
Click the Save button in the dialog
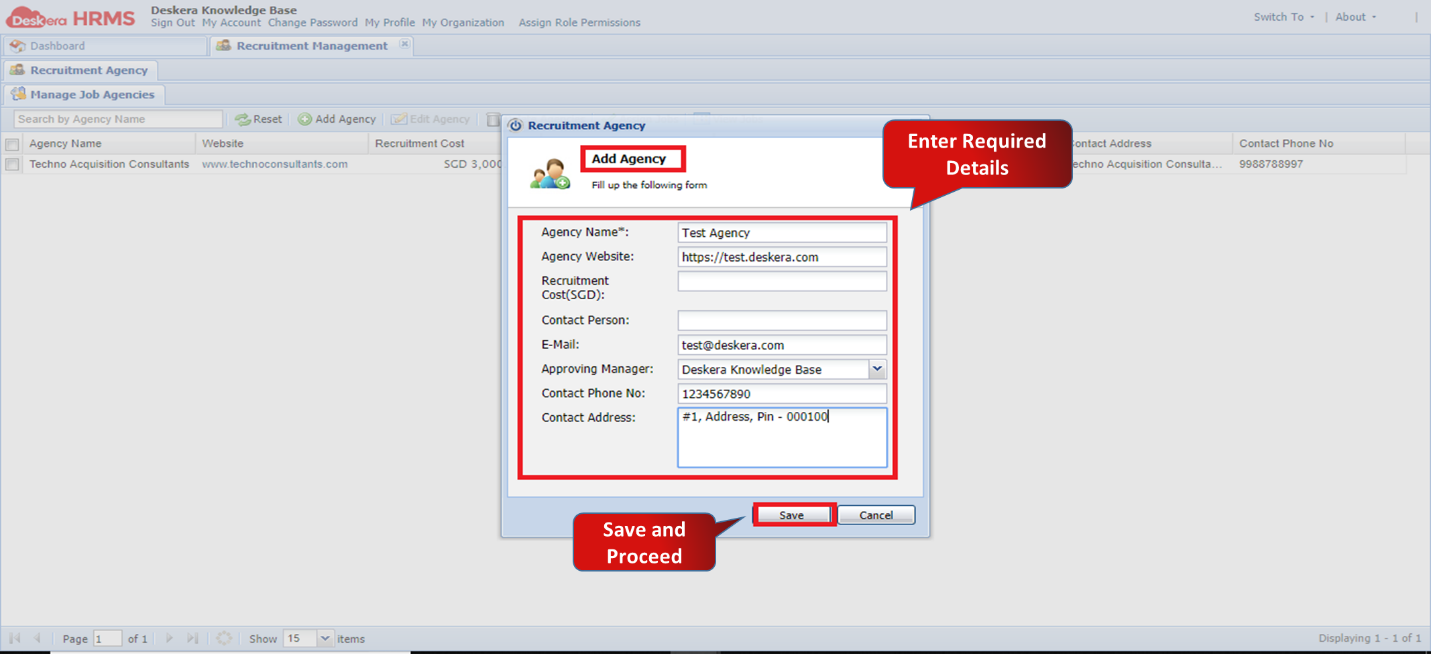coord(792,515)
